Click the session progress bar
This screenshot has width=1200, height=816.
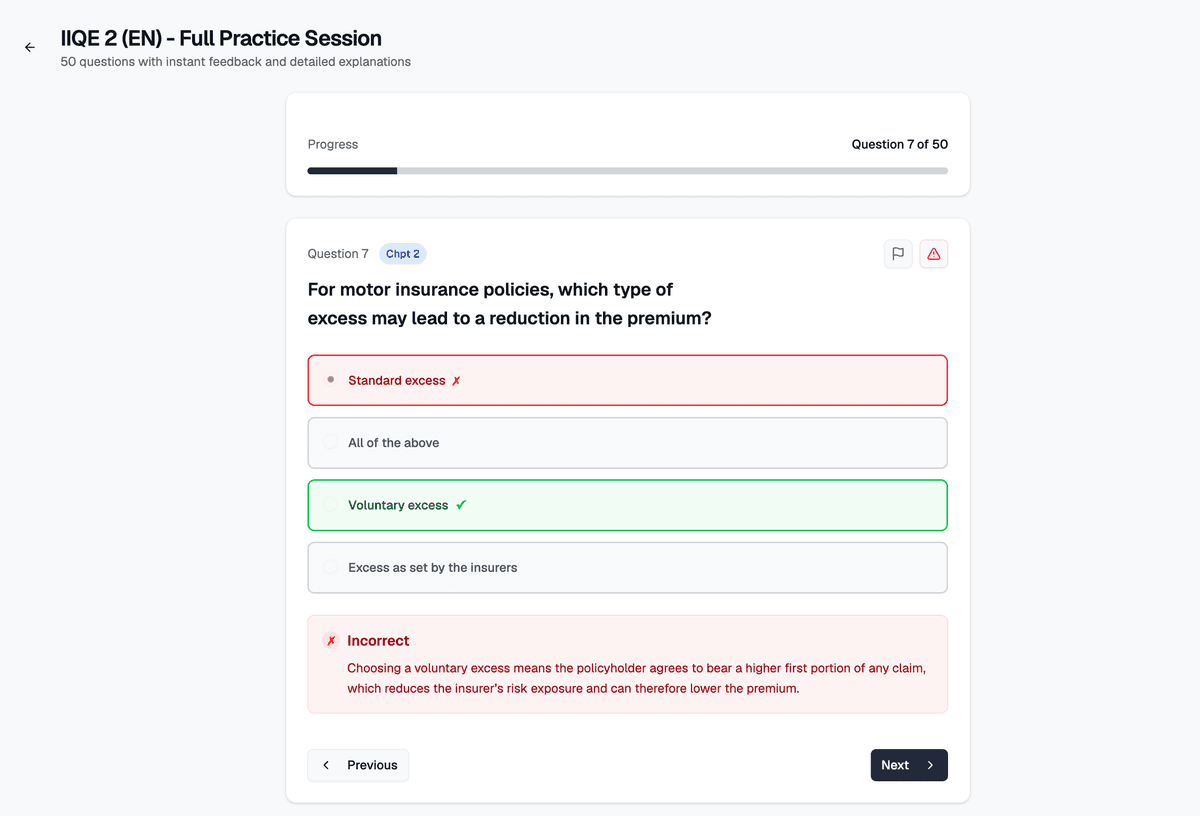(627, 170)
